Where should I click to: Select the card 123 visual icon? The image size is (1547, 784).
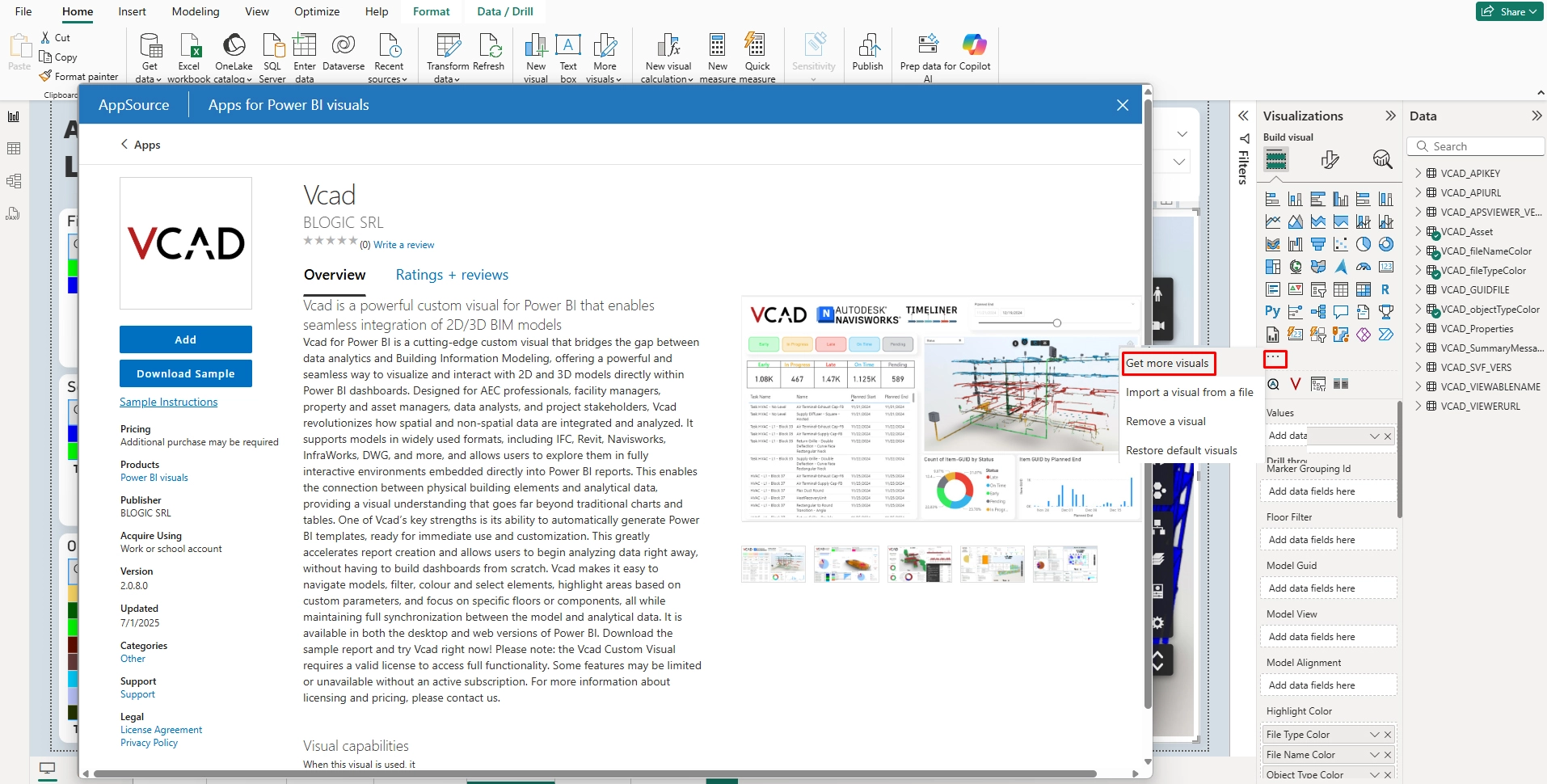(1386, 267)
